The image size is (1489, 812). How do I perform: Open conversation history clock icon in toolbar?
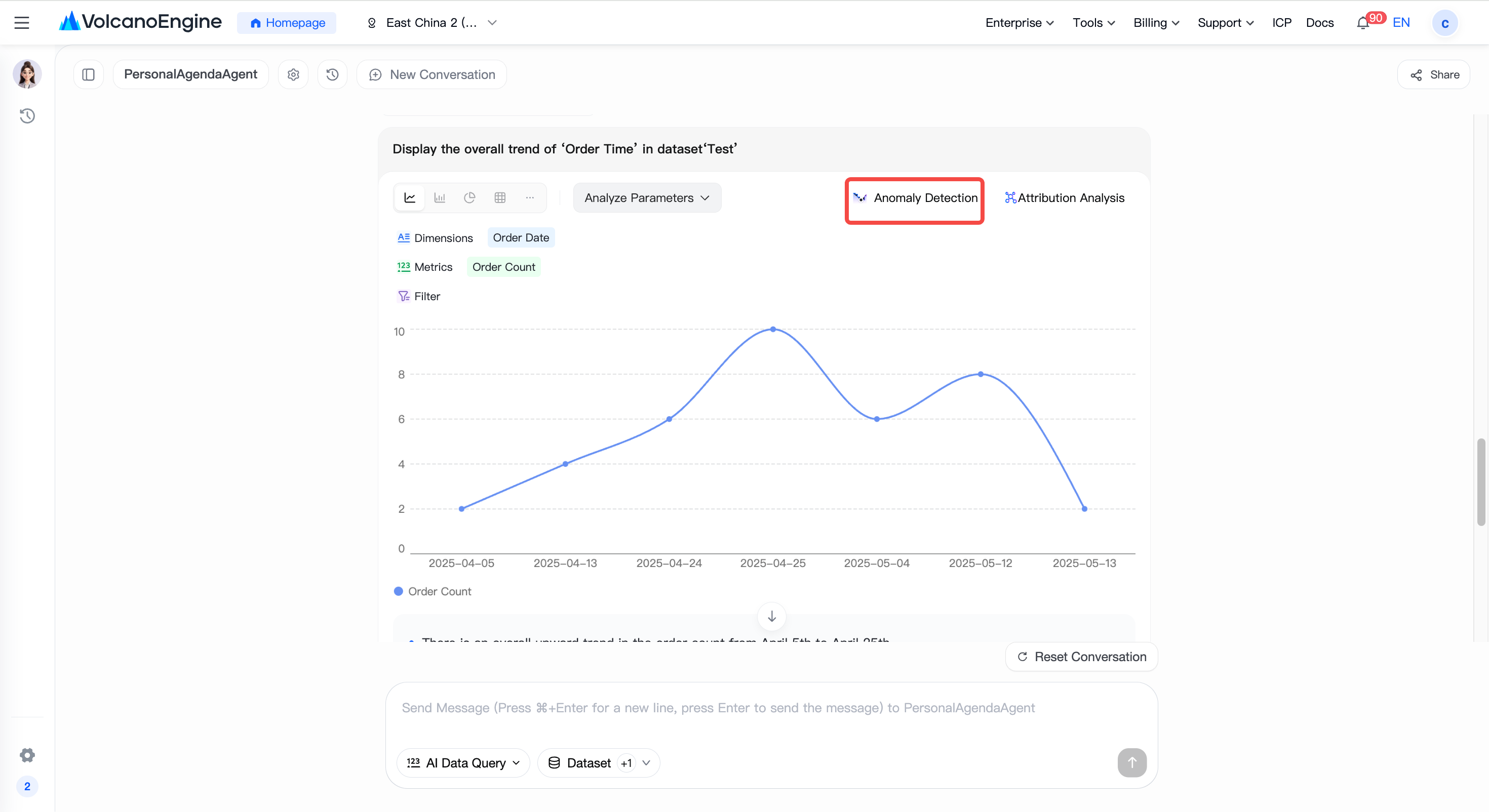[332, 74]
